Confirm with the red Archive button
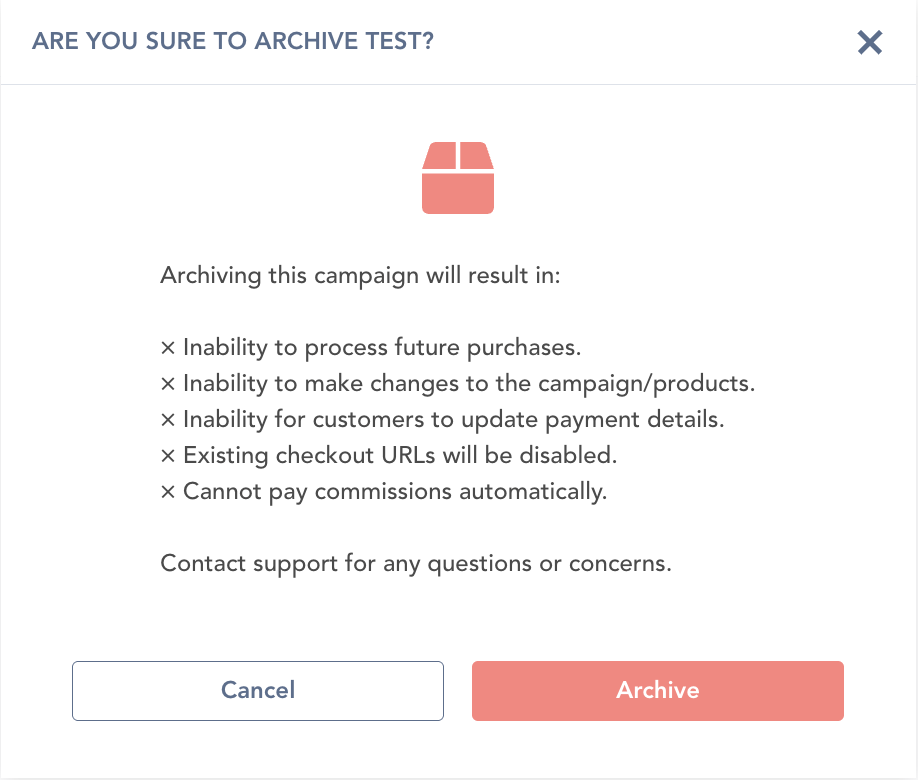This screenshot has height=780, width=918. click(x=657, y=690)
